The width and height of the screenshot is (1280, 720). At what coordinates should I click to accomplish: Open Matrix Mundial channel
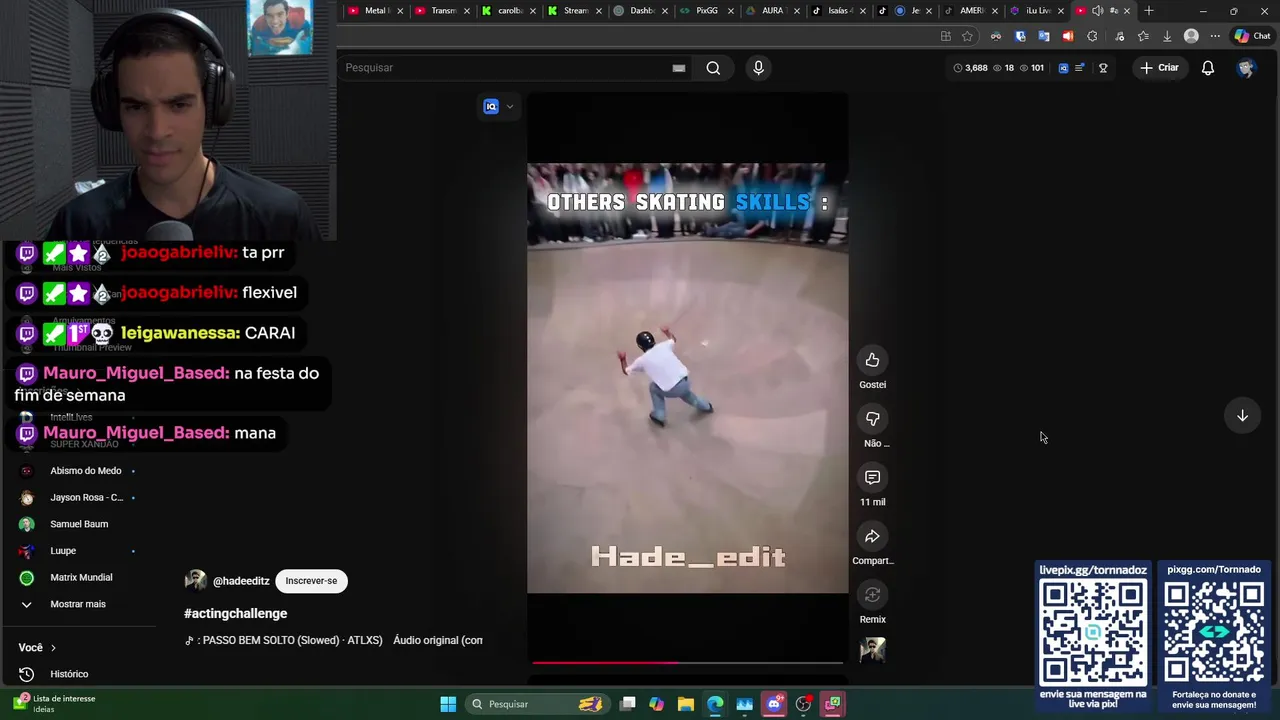(x=81, y=578)
